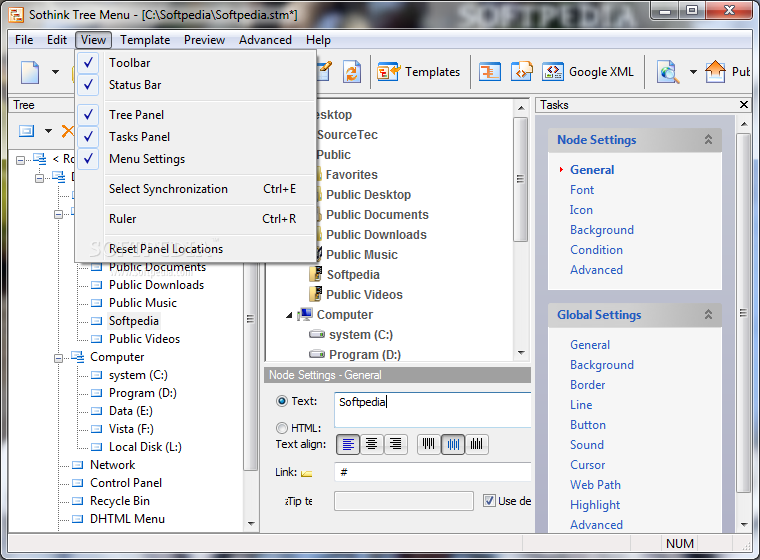
Task: Click the Publish upload-arrow icon
Action: [x=715, y=72]
